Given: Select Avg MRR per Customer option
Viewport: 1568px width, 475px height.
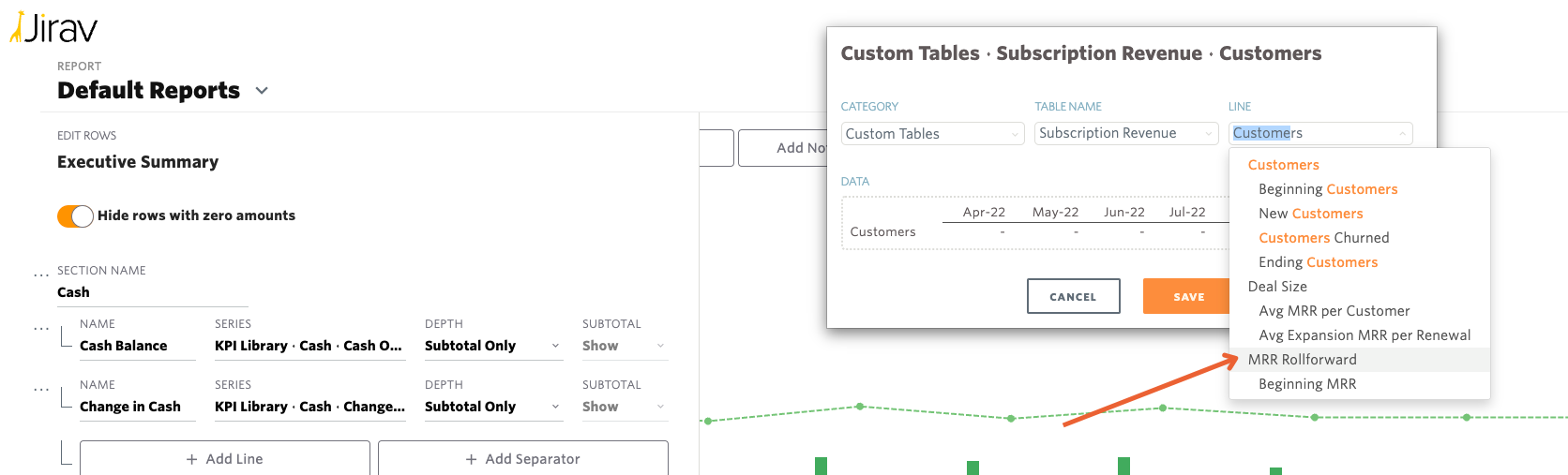Looking at the screenshot, I should 1334,311.
